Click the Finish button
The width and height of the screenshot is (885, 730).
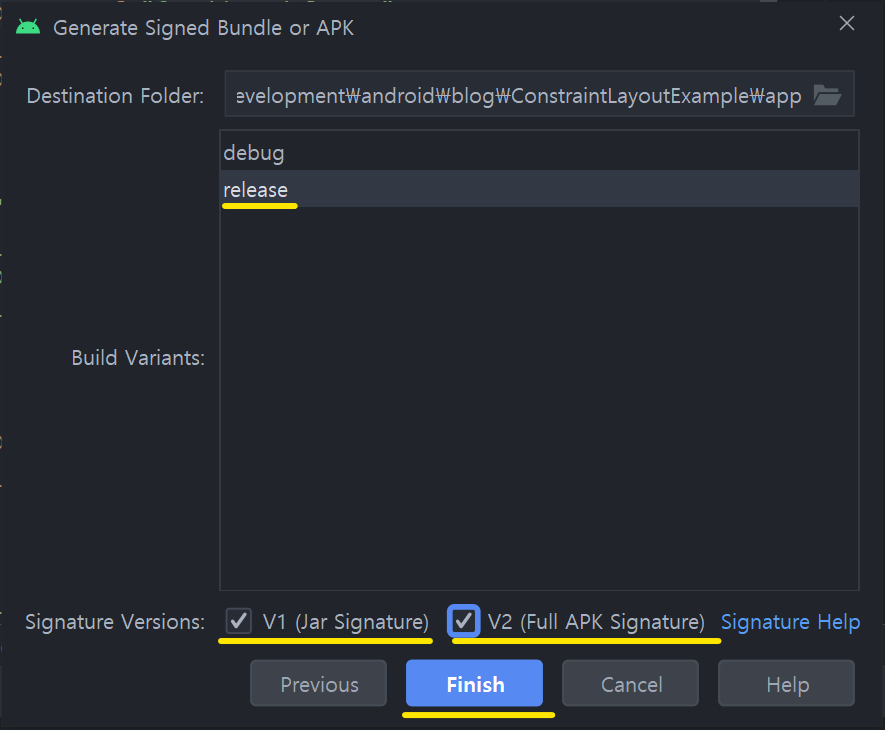[x=474, y=684]
